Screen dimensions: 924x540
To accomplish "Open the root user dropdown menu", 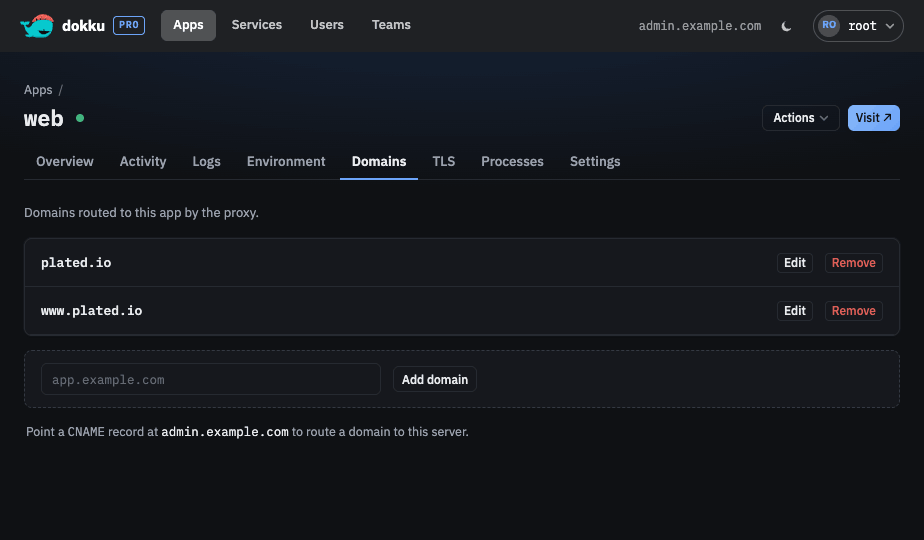I will (858, 26).
